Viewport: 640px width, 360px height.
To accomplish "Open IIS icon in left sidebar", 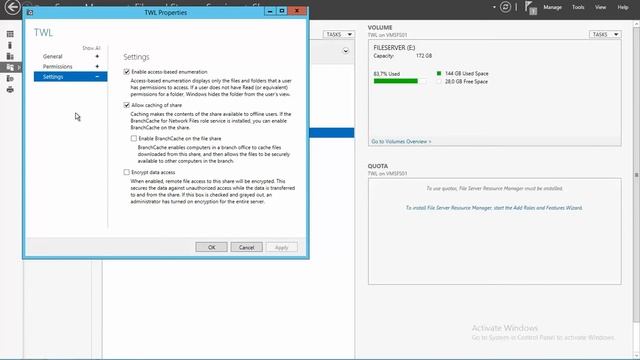I will [x=10, y=78].
